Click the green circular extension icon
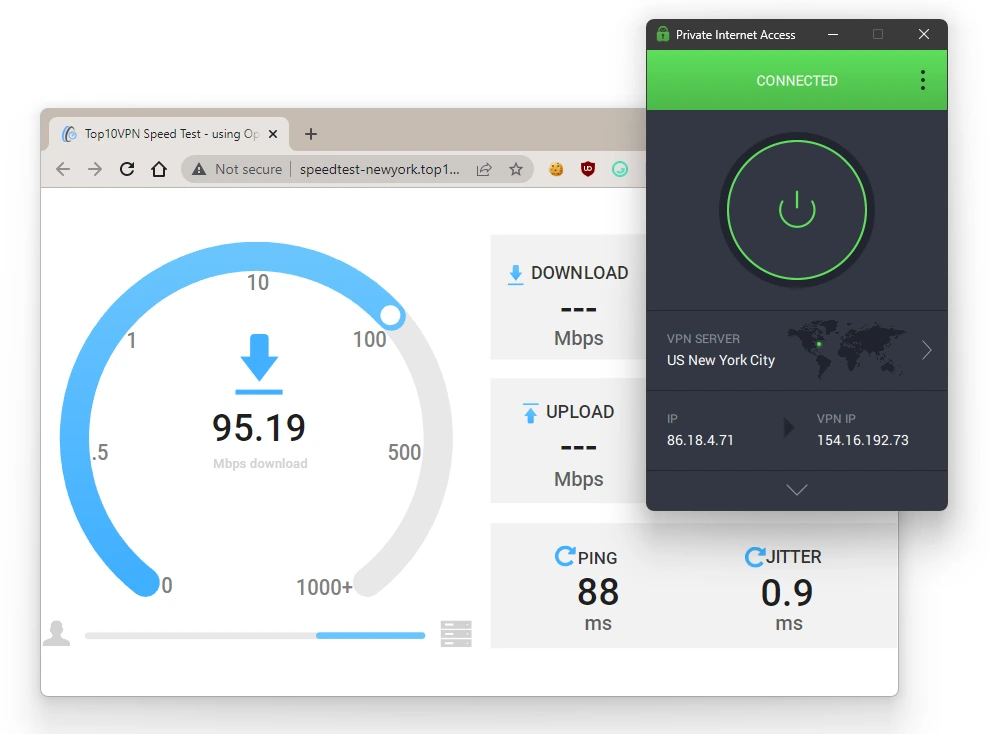 tap(620, 170)
